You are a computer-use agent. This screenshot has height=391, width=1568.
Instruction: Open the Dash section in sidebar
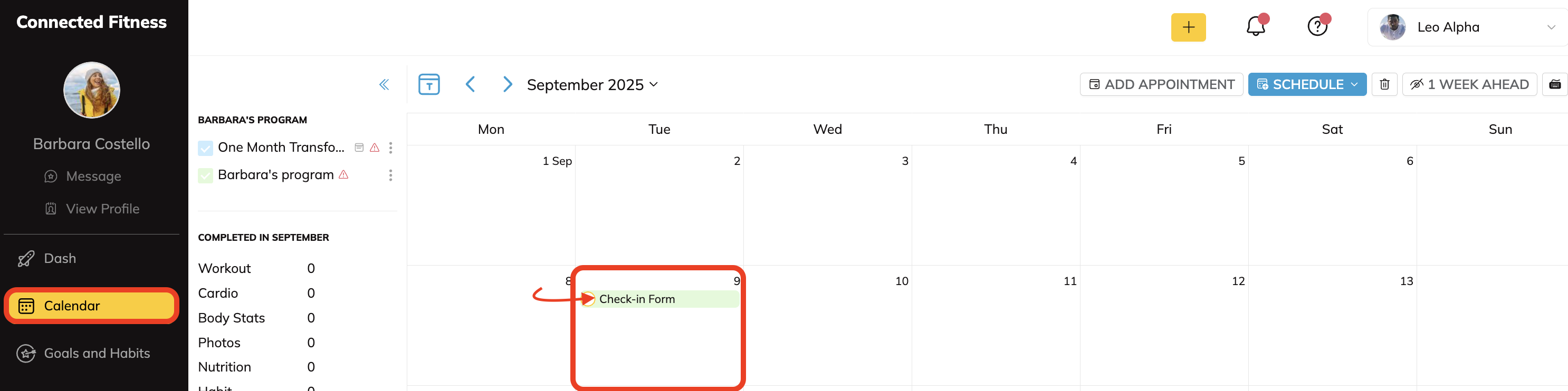pyautogui.click(x=60, y=258)
